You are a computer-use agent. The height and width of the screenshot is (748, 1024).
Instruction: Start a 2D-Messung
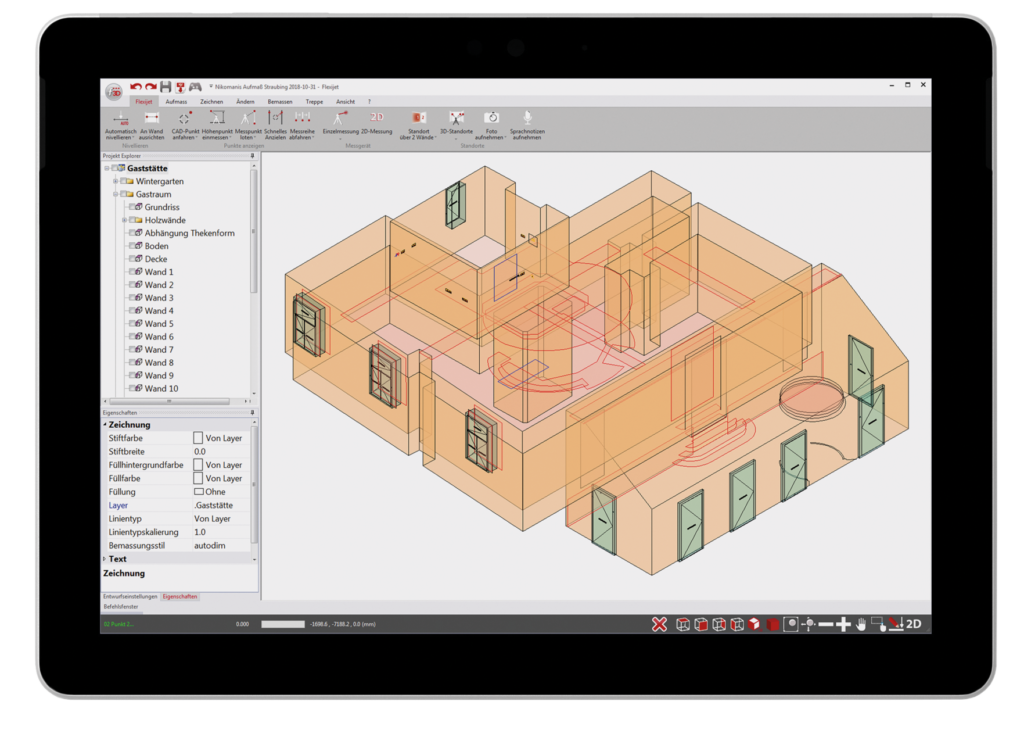[x=377, y=123]
